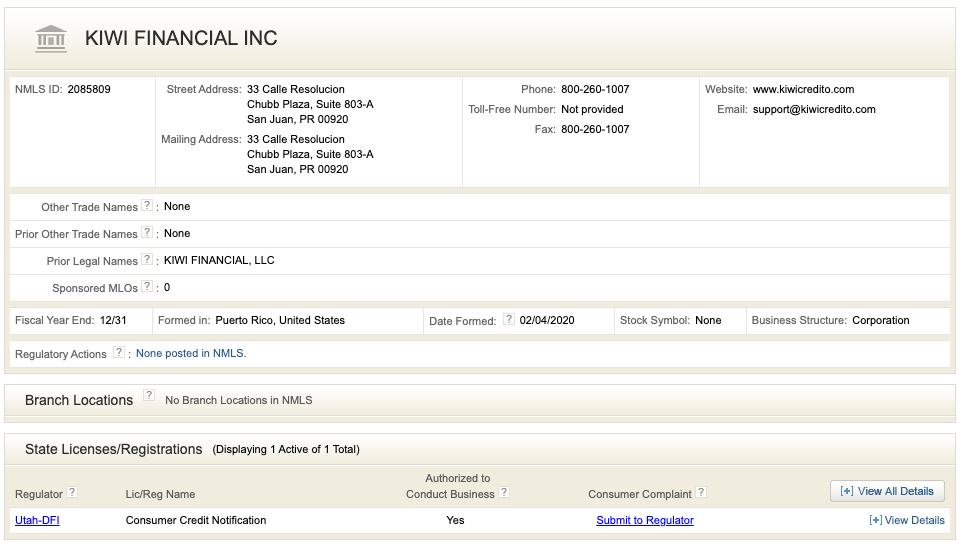Click the Branch Locations section header
The height and width of the screenshot is (545, 962).
pyautogui.click(x=79, y=400)
